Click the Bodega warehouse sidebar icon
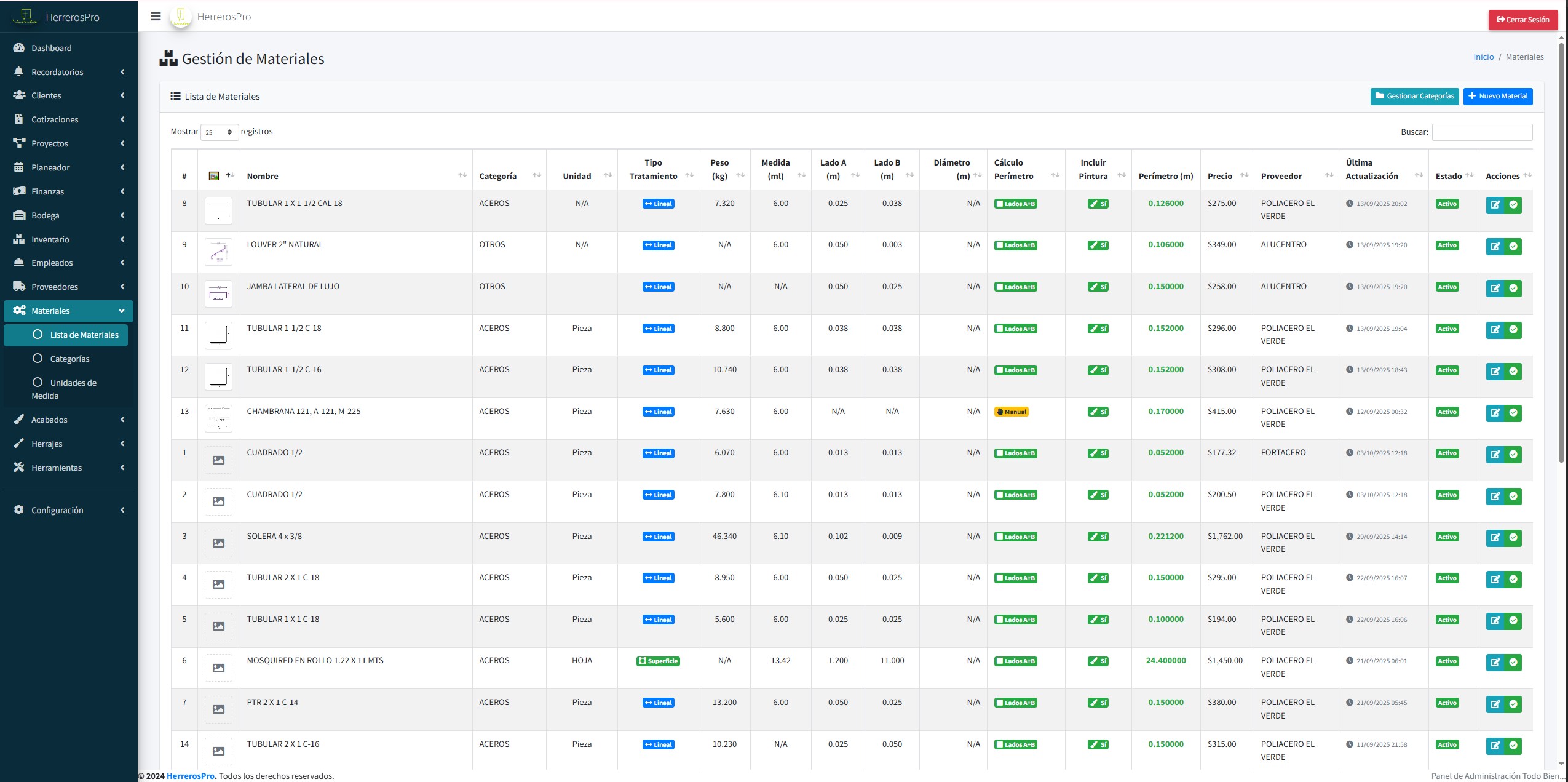This screenshot has height=782, width=1568. pyautogui.click(x=19, y=215)
